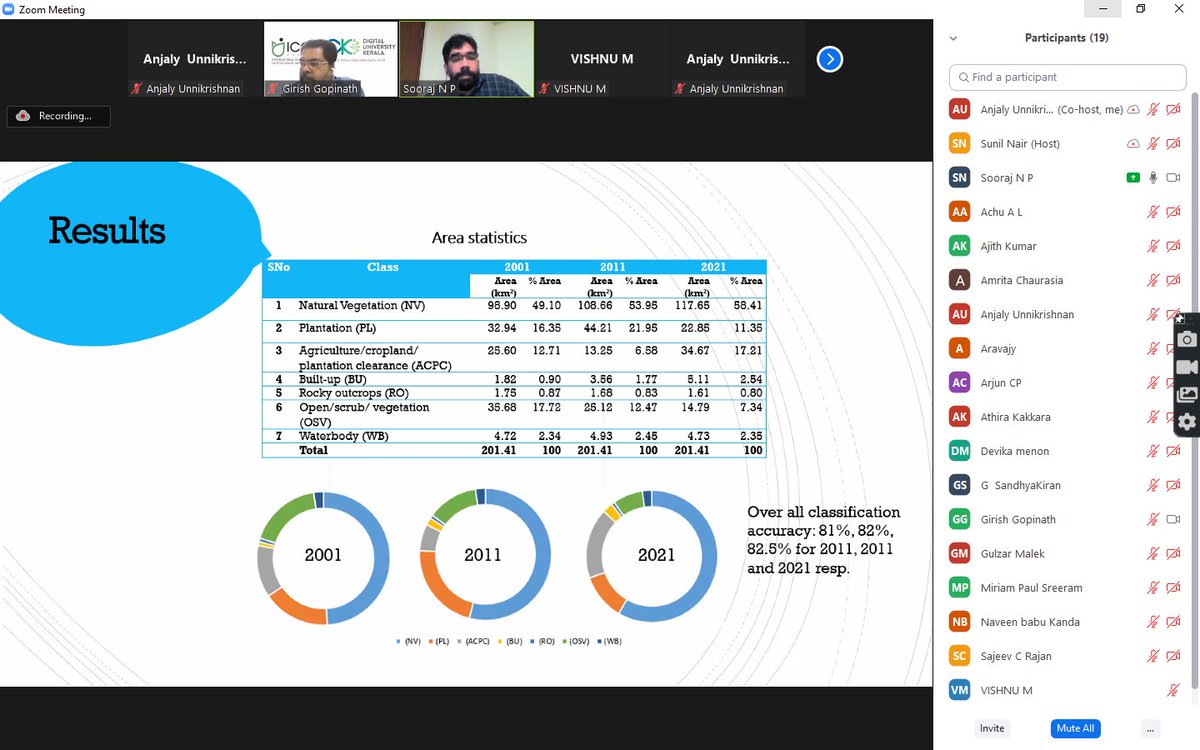Click the 2001 donut chart
The width and height of the screenshot is (1200, 750).
coord(323,558)
